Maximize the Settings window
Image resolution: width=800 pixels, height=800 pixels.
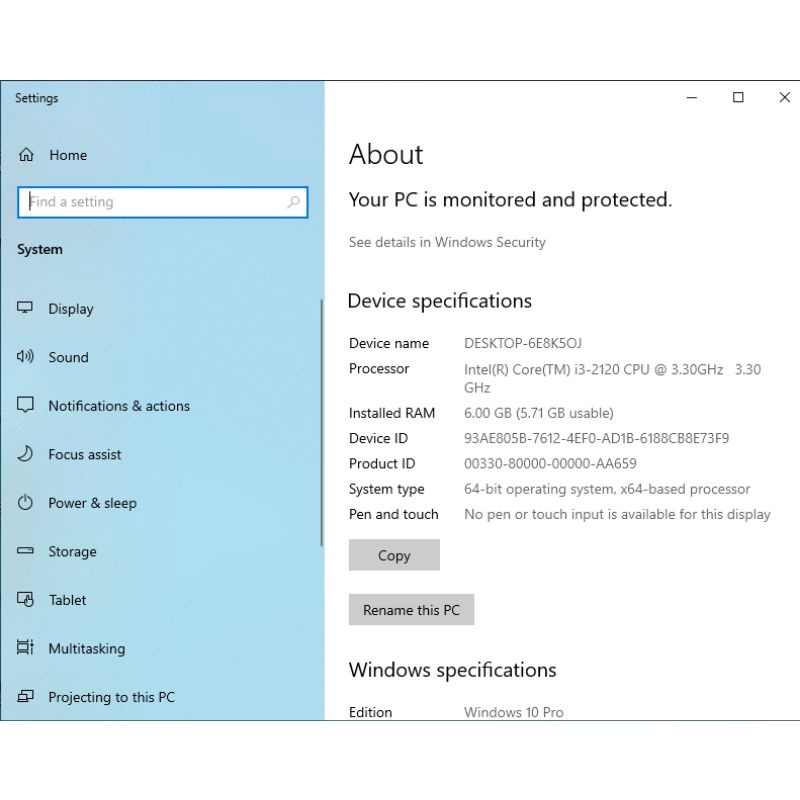click(x=738, y=97)
